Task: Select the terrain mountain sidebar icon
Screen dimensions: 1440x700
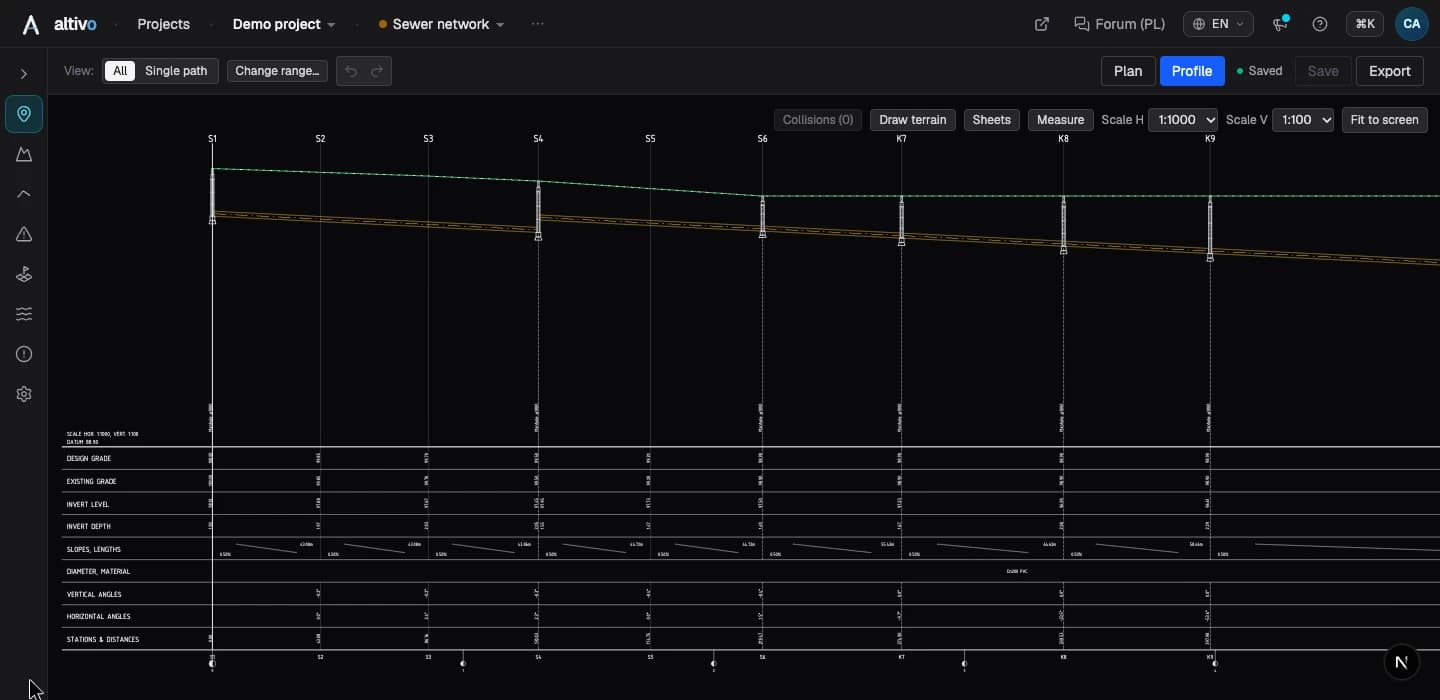Action: tap(24, 154)
